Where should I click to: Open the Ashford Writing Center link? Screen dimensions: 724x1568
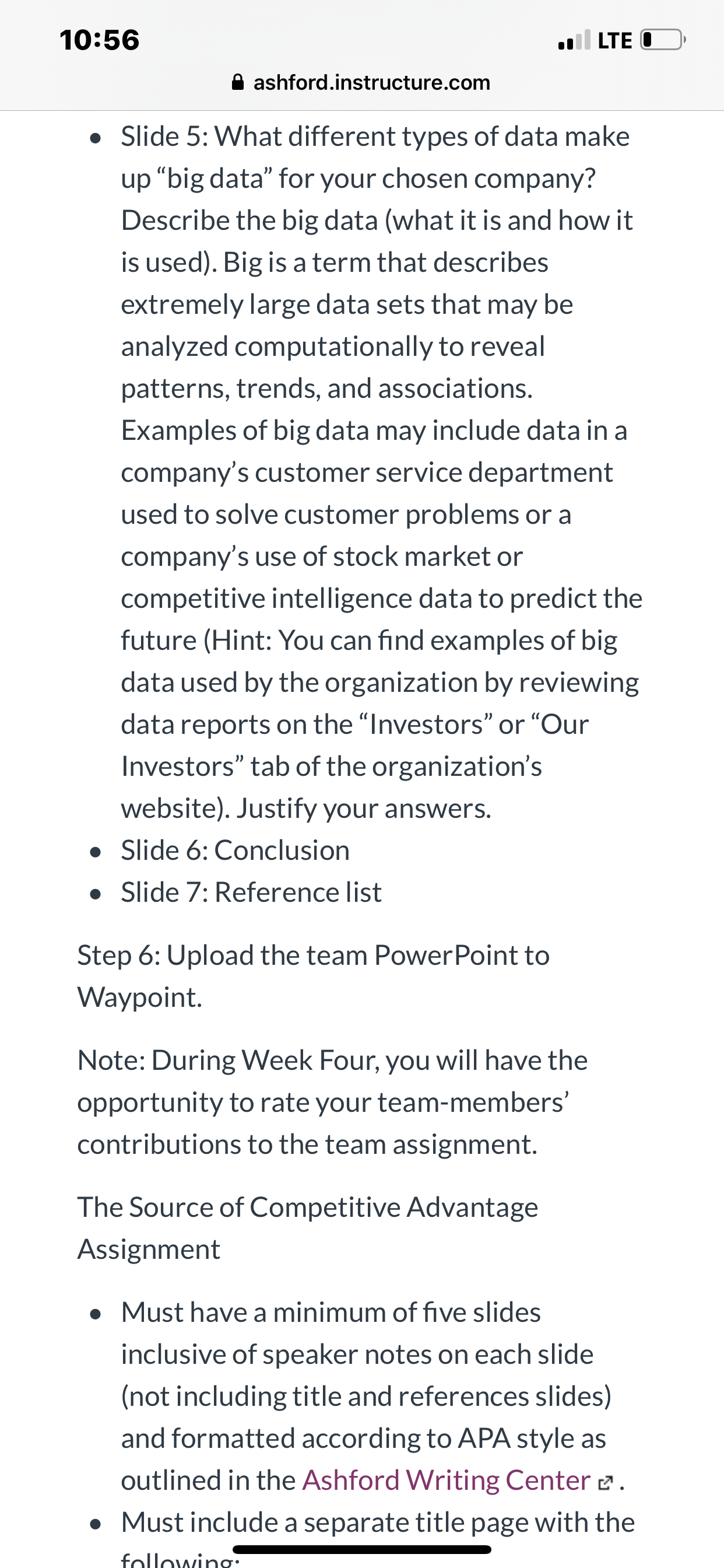446,1480
